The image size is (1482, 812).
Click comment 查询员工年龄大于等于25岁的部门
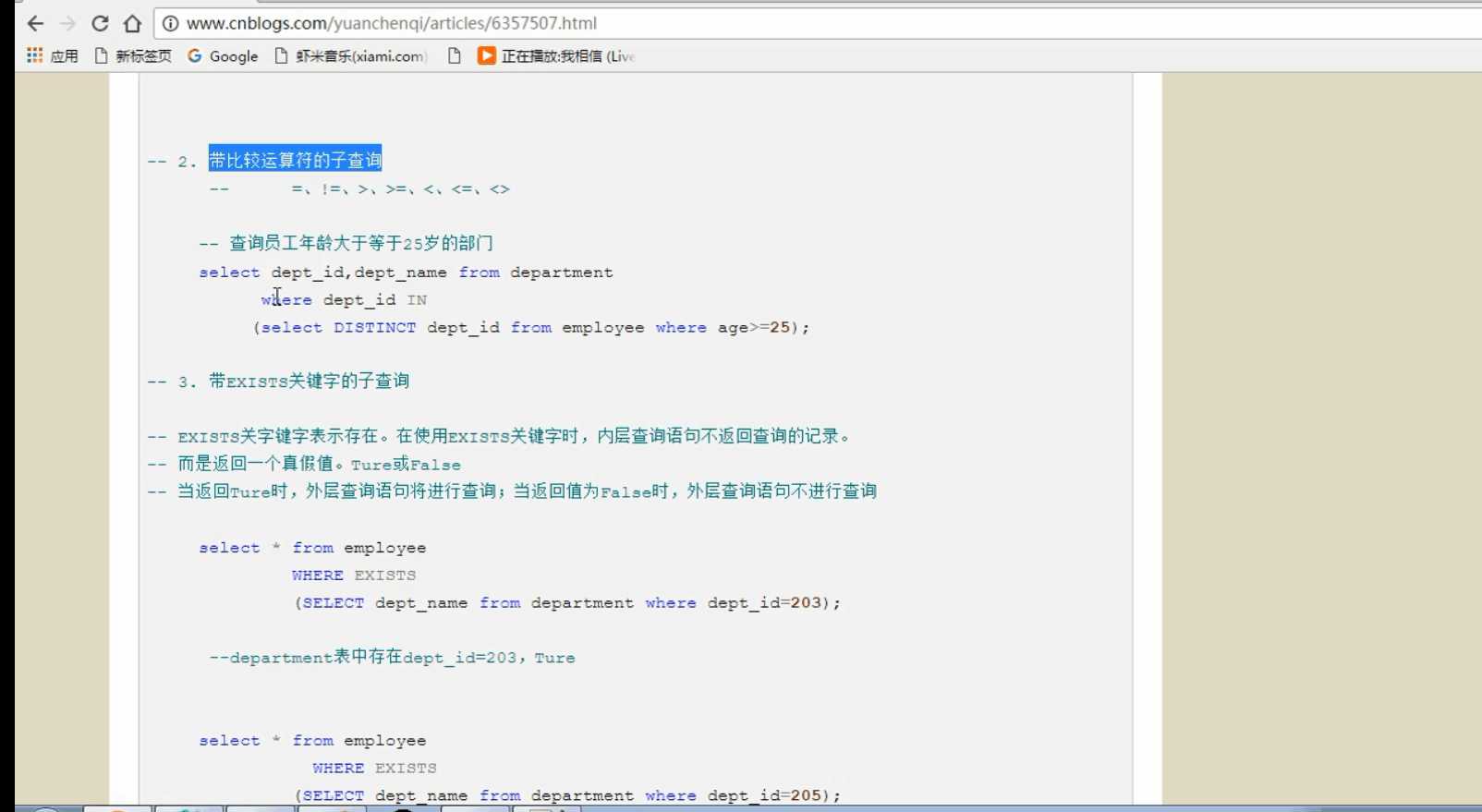point(346,244)
